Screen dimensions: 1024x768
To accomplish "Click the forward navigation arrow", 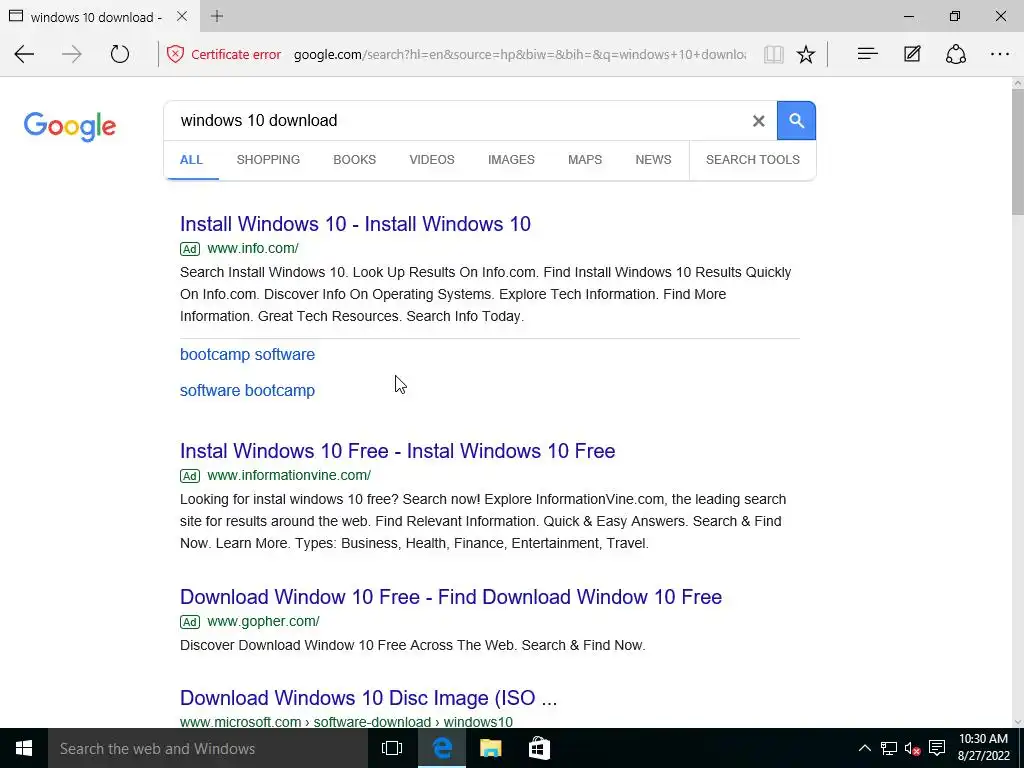I will pos(72,54).
